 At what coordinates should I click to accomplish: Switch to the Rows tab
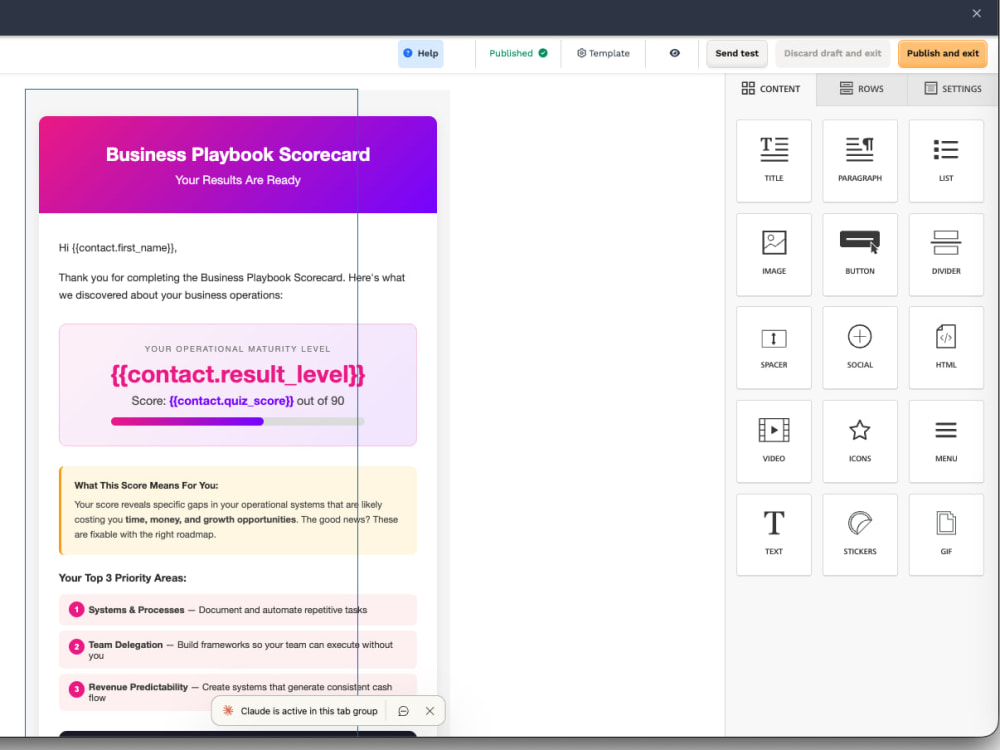pyautogui.click(x=862, y=89)
